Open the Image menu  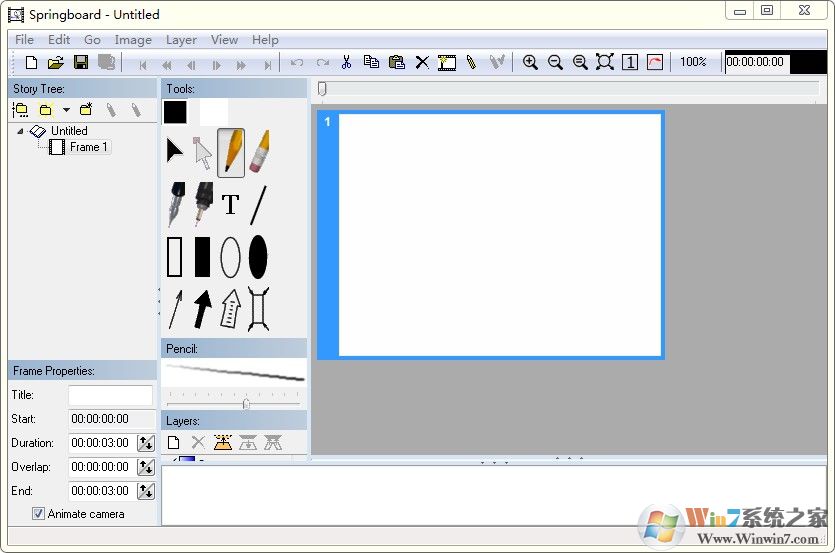click(x=133, y=40)
